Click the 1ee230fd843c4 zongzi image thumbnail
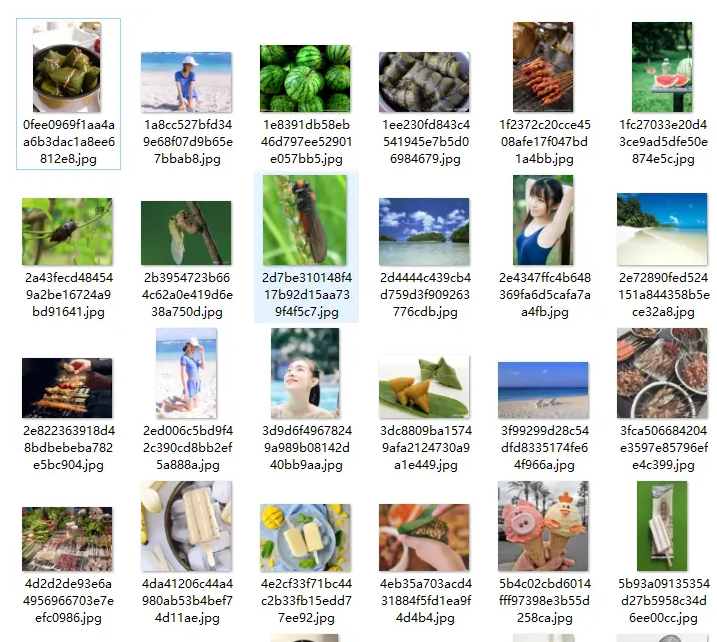Viewport: 717px width, 642px height. (x=424, y=82)
